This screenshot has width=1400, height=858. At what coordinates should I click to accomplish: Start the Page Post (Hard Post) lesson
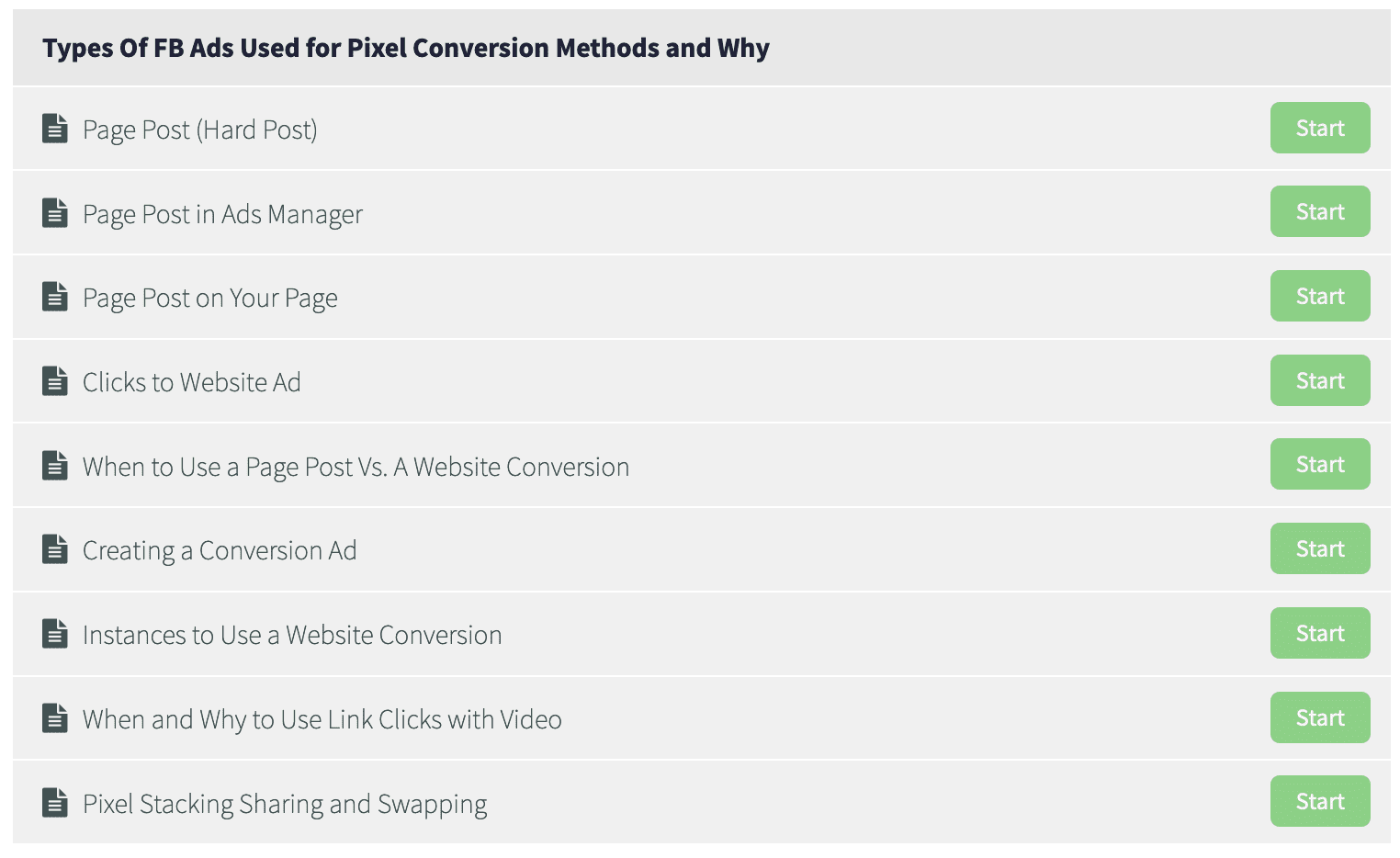(x=1320, y=128)
